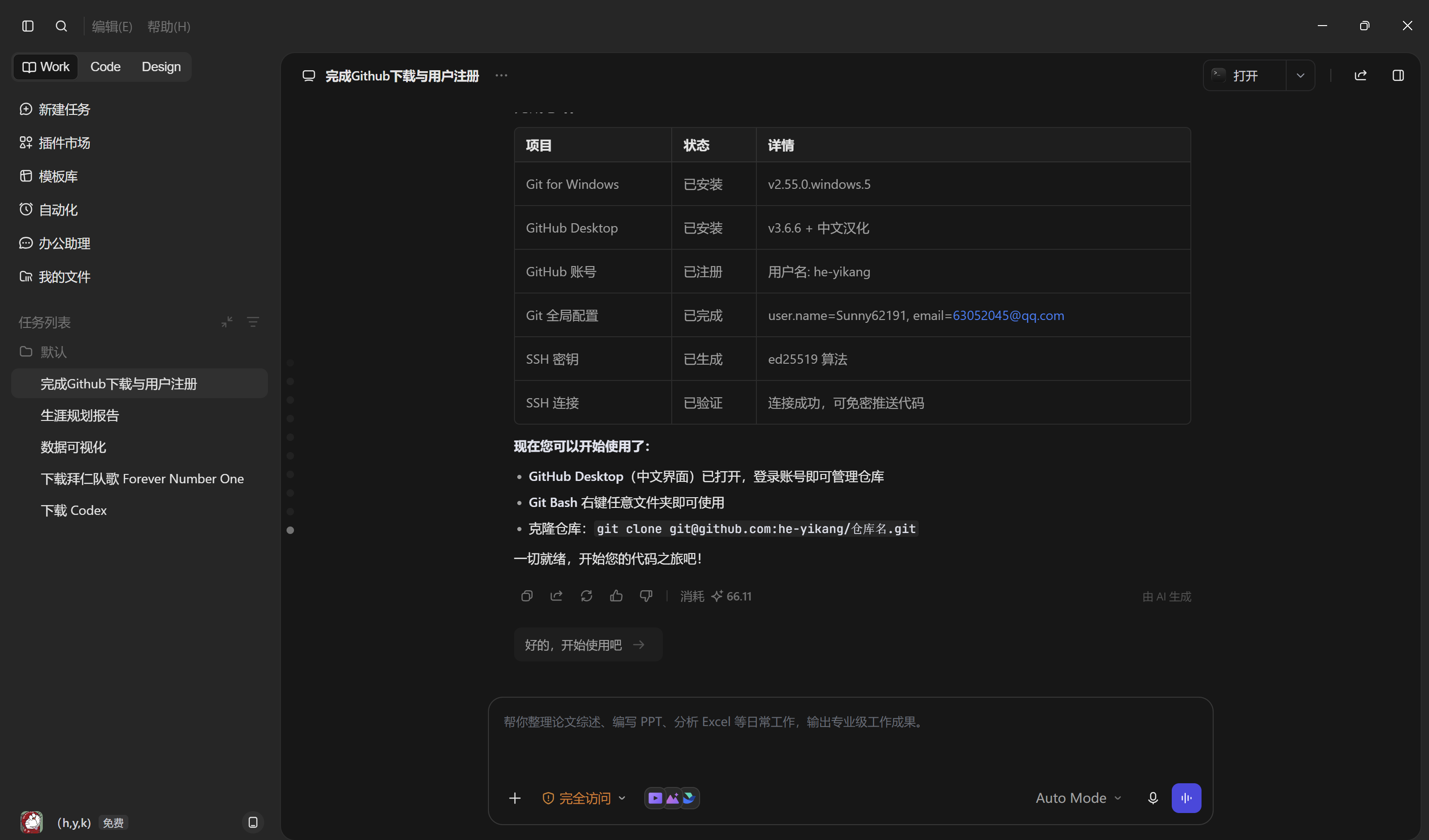Share conversation using header share icon
1429x840 pixels.
point(1360,75)
